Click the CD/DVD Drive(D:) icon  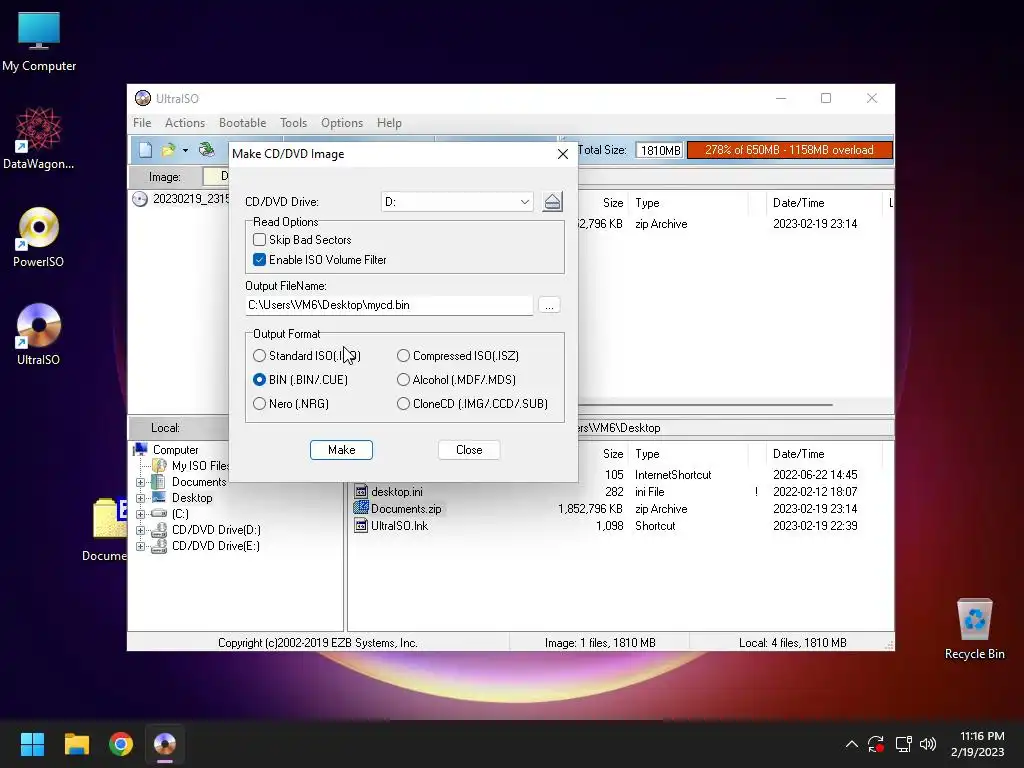point(159,530)
